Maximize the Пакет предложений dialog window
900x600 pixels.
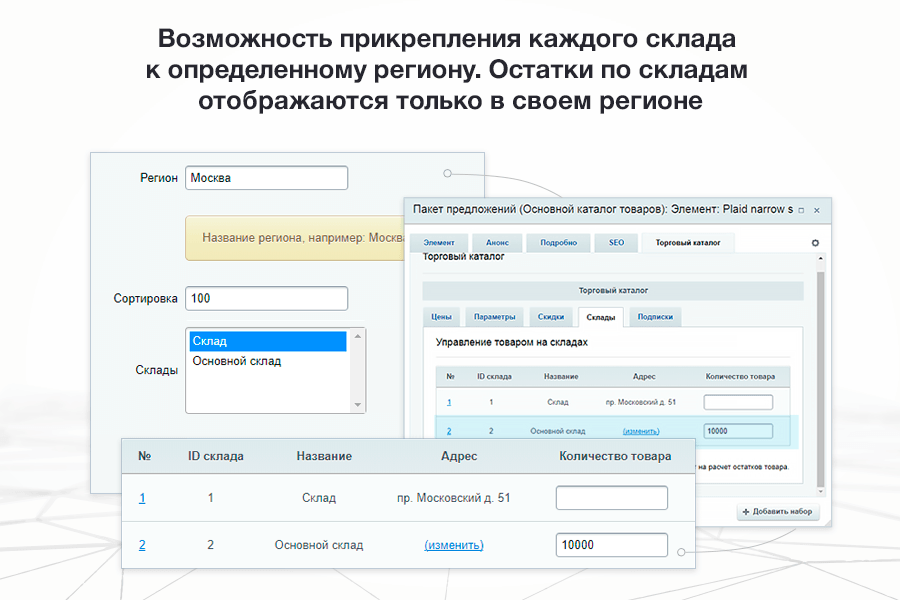800,210
